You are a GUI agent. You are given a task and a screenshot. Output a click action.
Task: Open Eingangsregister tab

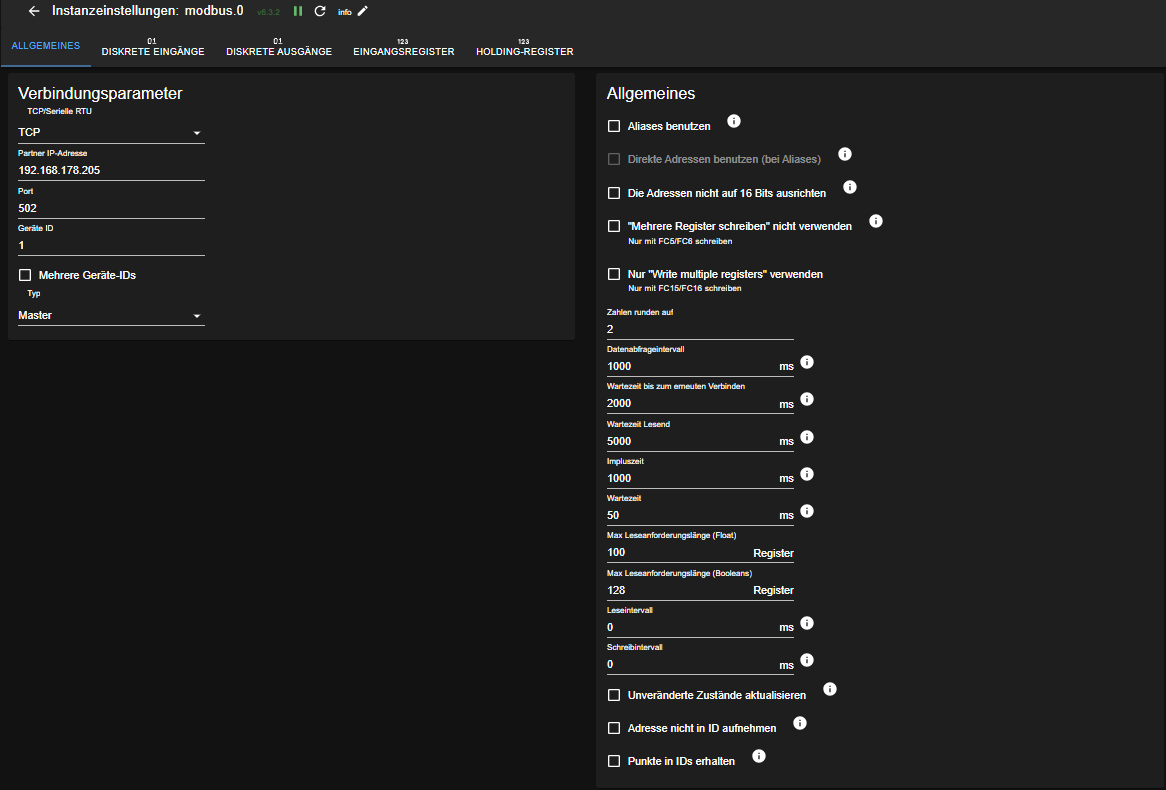click(404, 47)
